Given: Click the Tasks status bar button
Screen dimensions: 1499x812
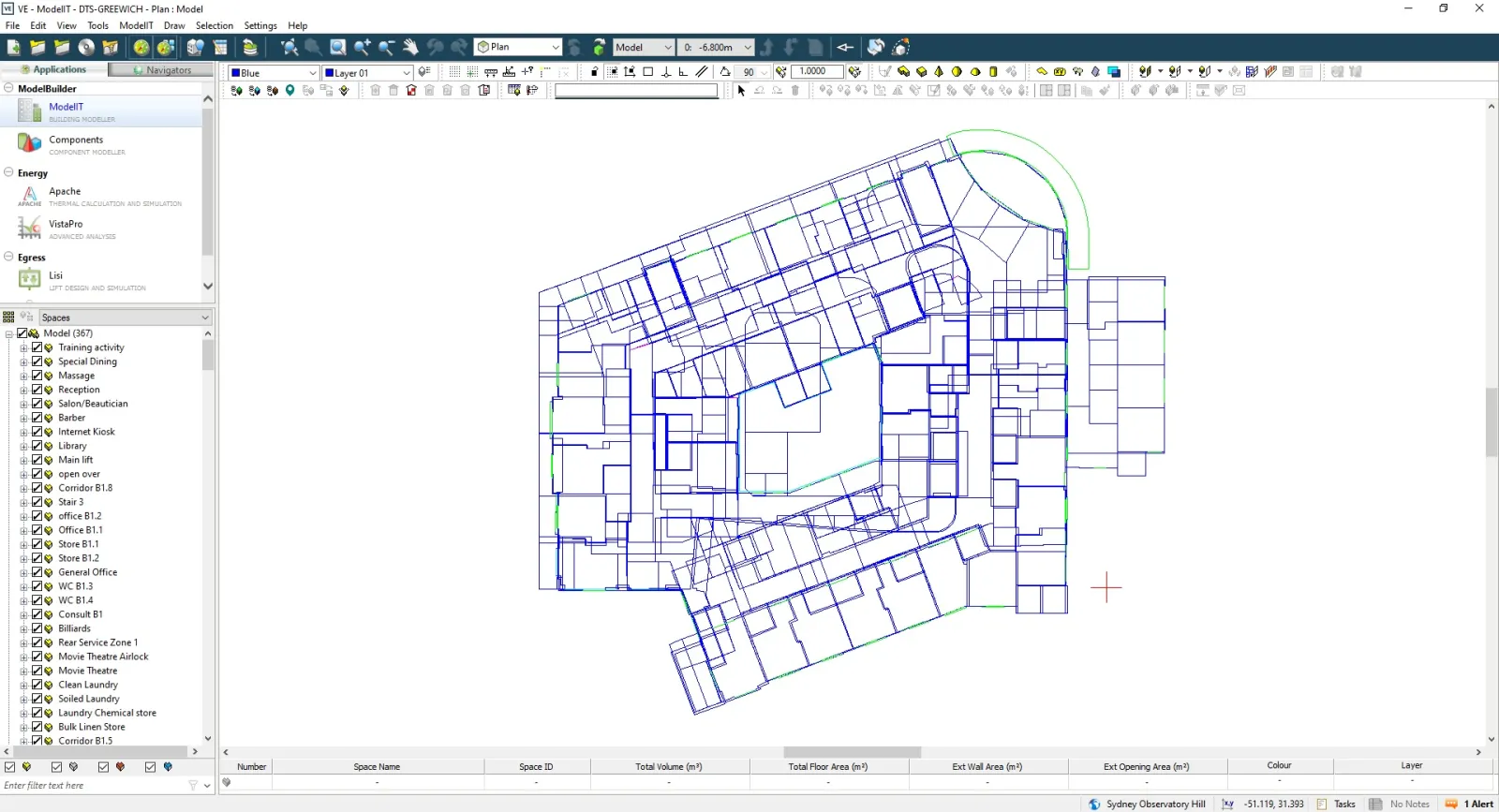Looking at the screenshot, I should [x=1336, y=804].
